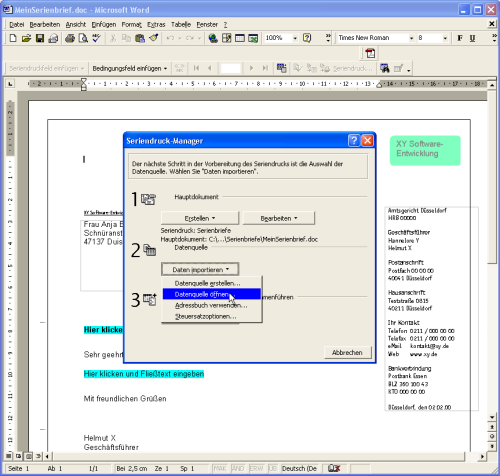Screen dimensions: 500x476
Task: Open Word help question mark icon
Action: 307,38
